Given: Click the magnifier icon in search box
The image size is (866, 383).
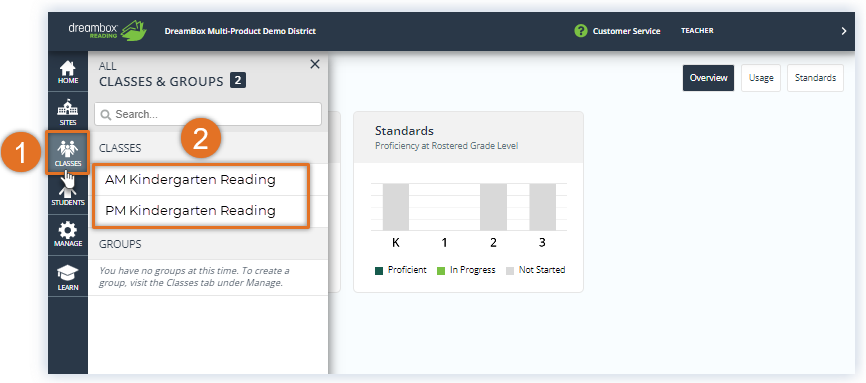Looking at the screenshot, I should [x=106, y=114].
